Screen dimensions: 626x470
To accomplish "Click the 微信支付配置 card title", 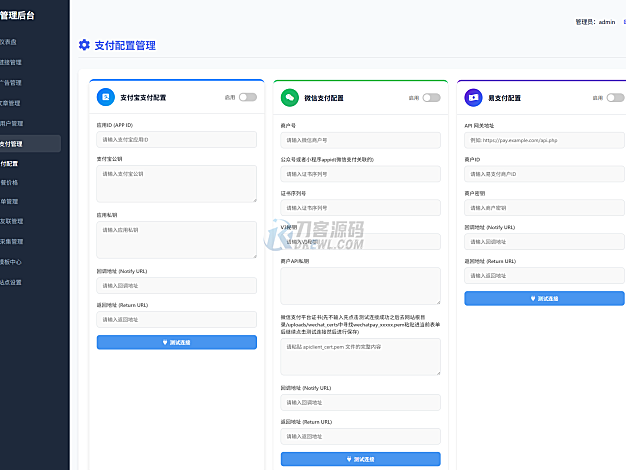I will click(x=324, y=98).
